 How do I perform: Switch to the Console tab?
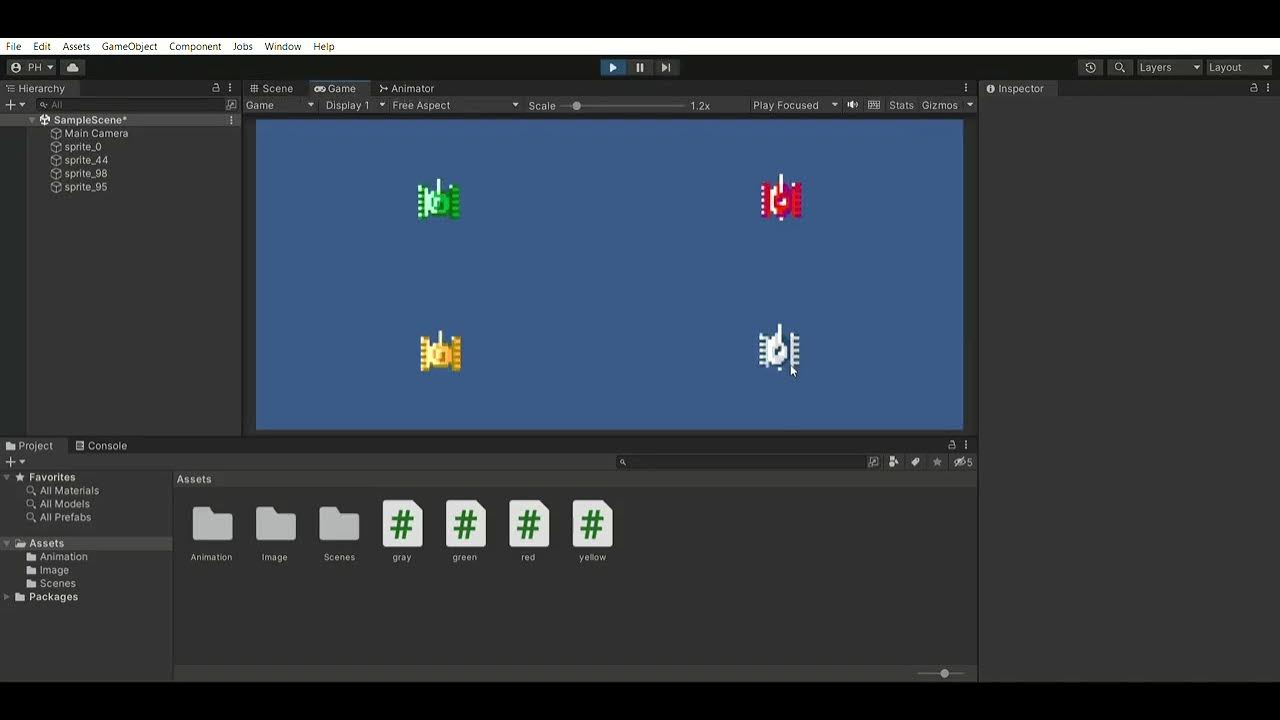[x=101, y=446]
